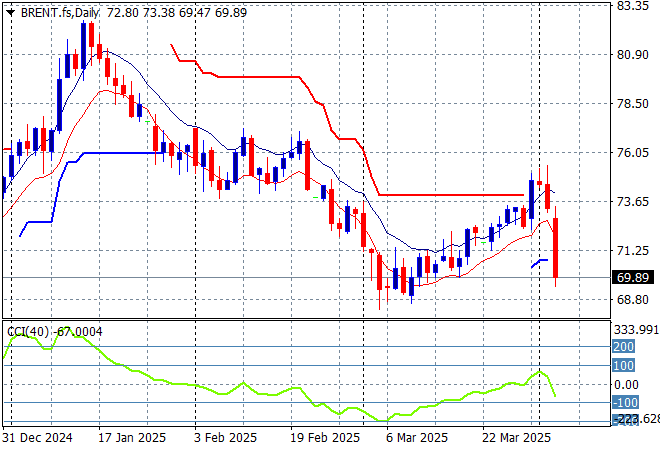The height and width of the screenshot is (450, 660).
Task: Click the 80.90 price scale value
Action: point(633,55)
